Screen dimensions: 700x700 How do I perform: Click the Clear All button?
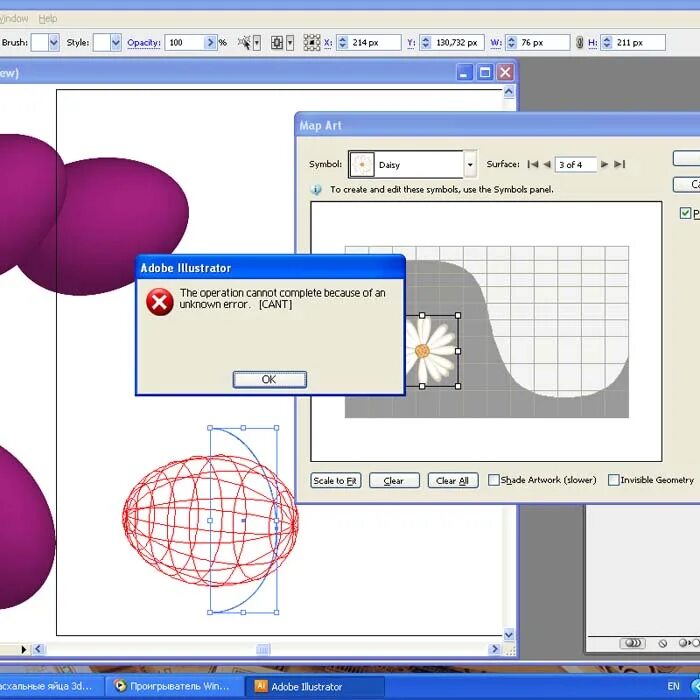(453, 480)
